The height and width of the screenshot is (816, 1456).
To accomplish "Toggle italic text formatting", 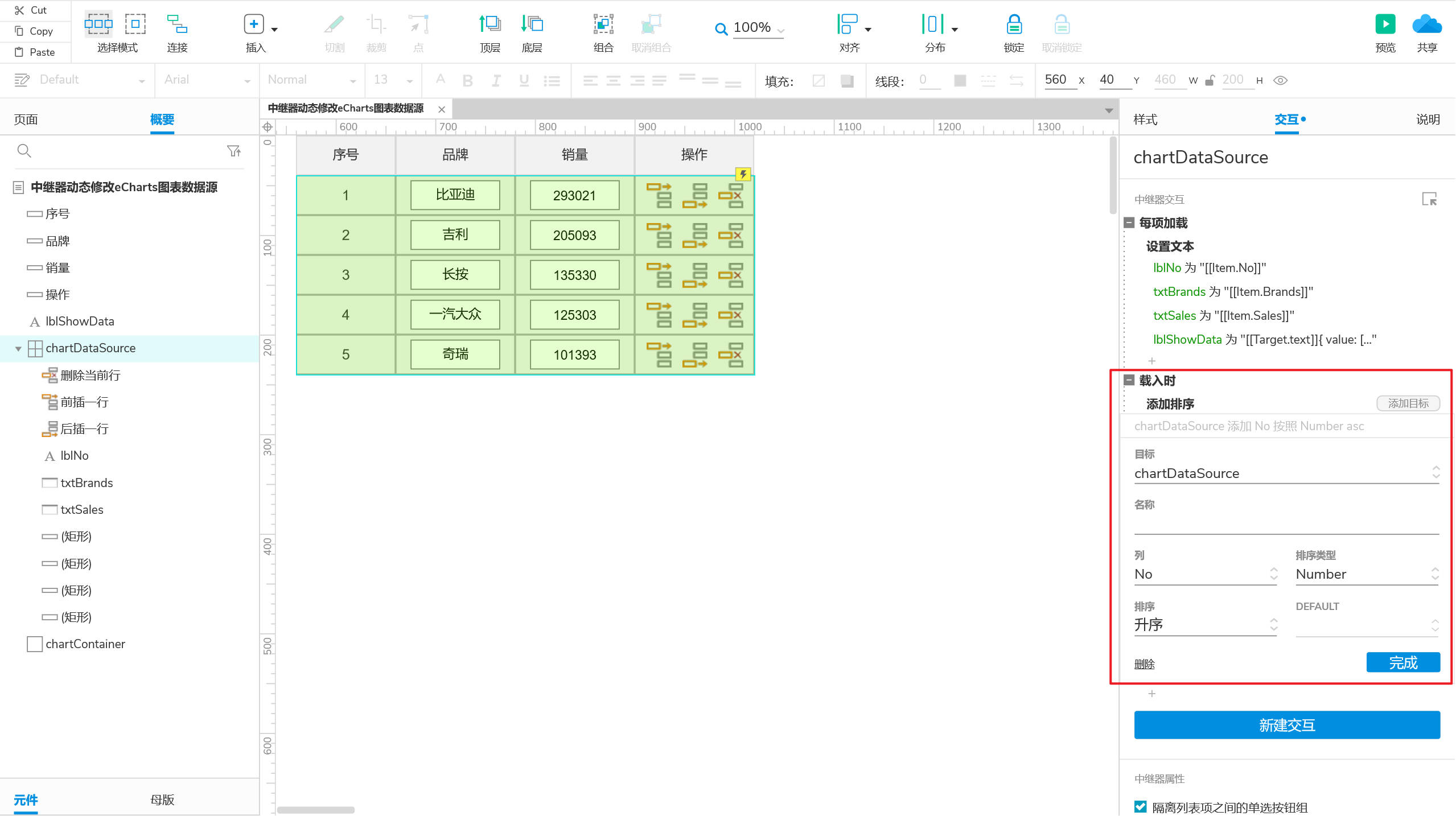I will coord(496,81).
